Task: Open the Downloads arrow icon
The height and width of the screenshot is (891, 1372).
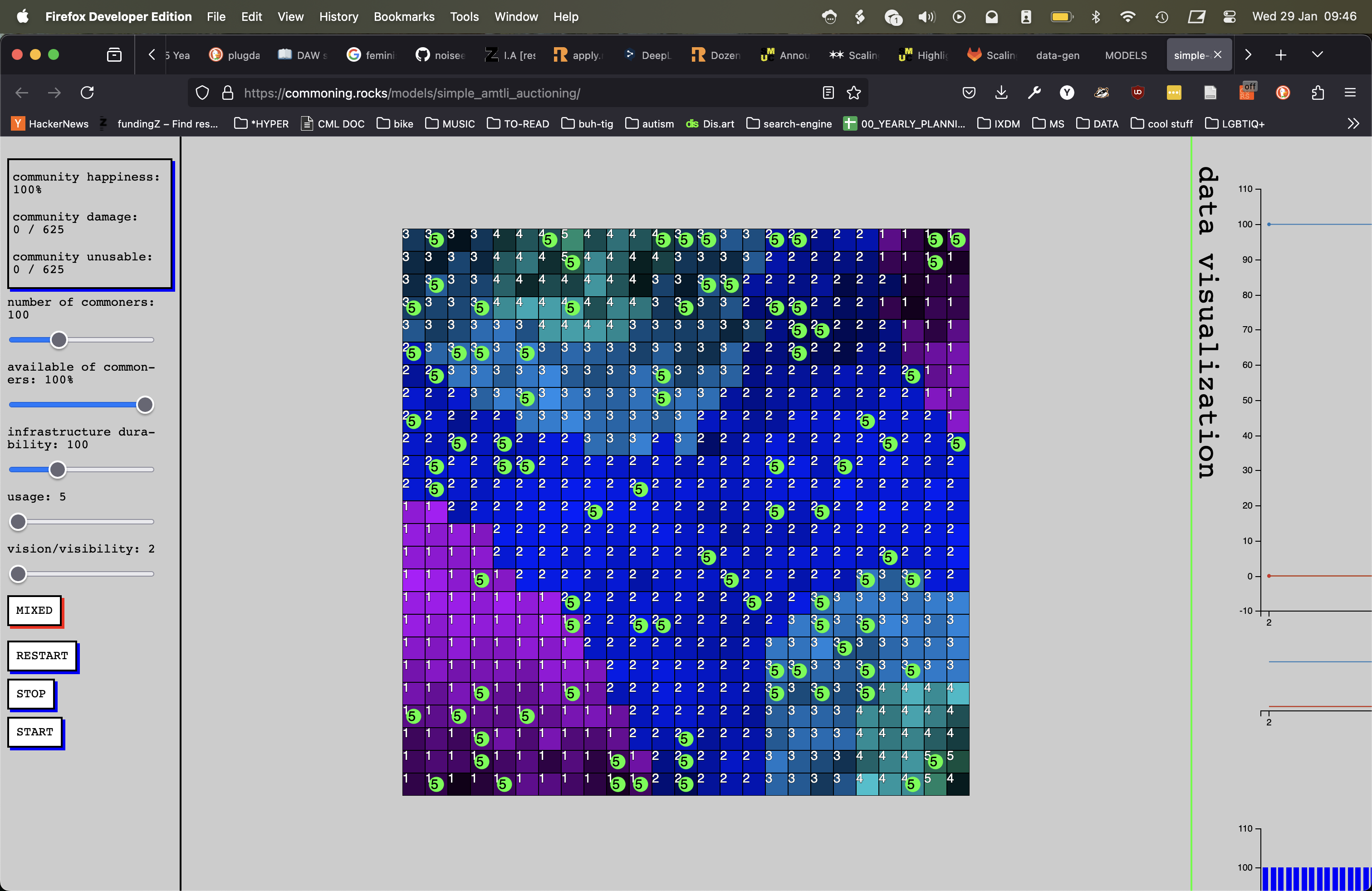Action: coord(1001,93)
